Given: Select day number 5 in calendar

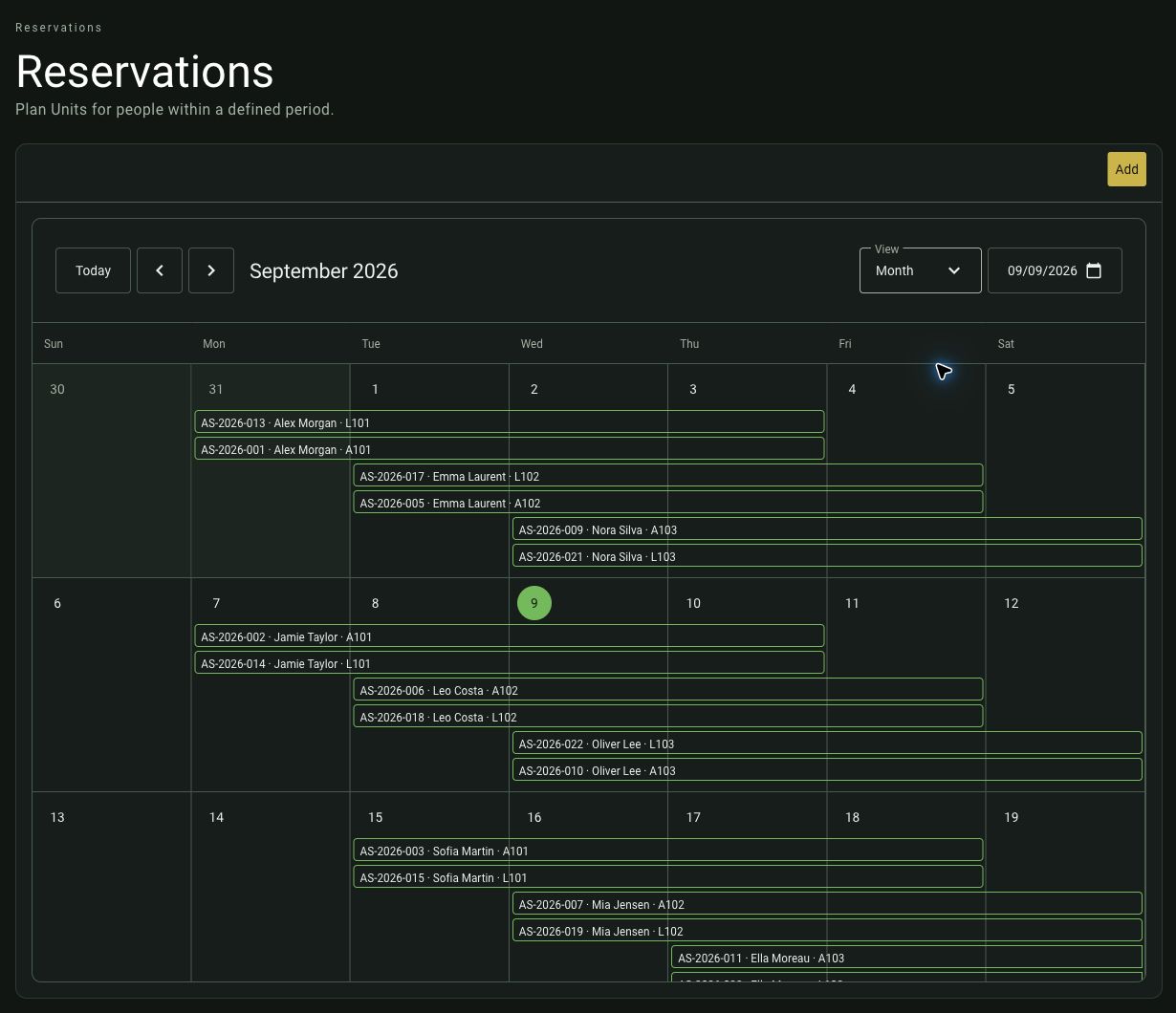Looking at the screenshot, I should (1011, 389).
